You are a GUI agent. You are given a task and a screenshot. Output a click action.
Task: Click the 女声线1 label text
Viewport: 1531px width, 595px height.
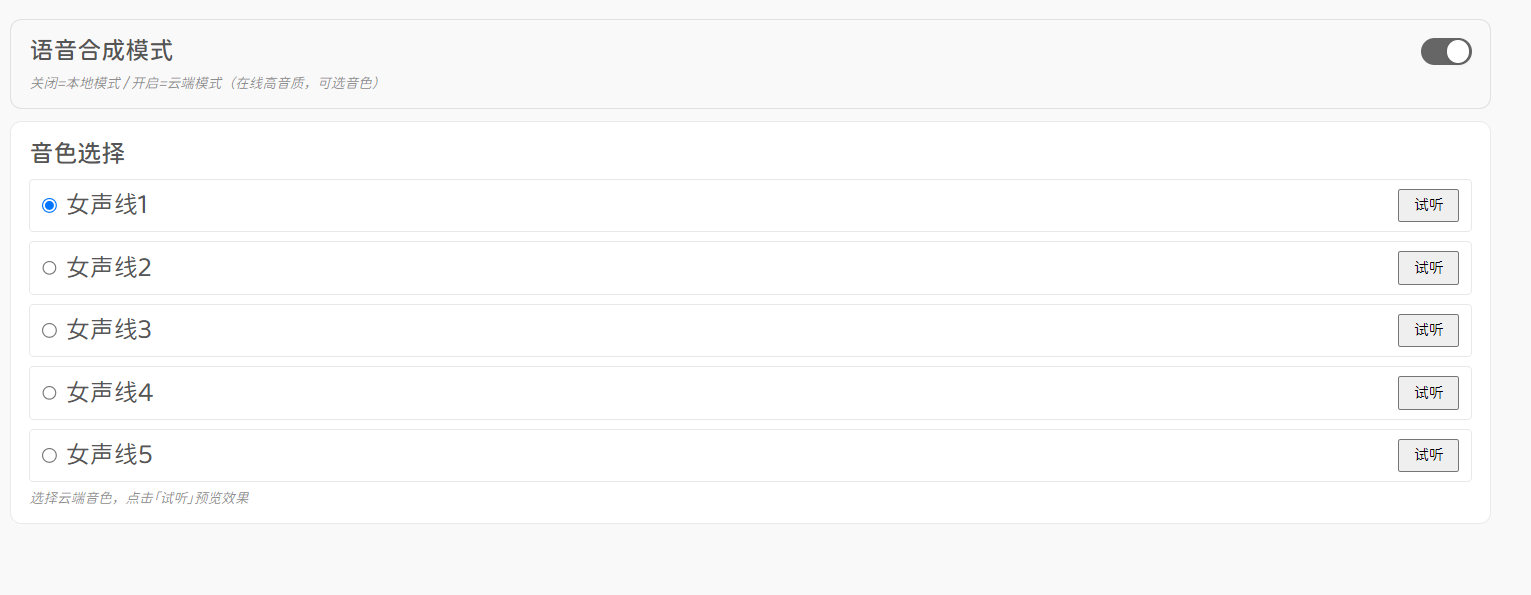click(108, 205)
